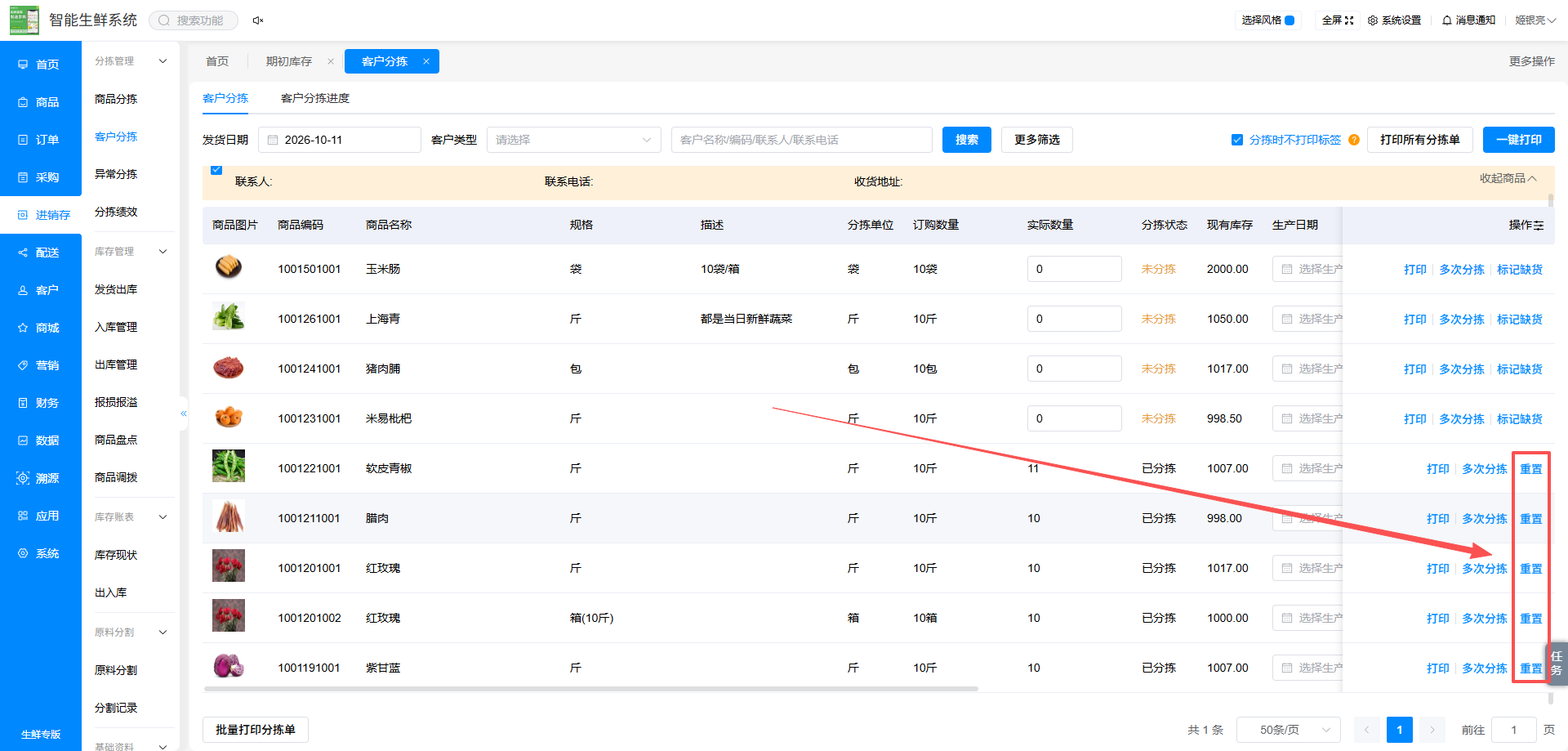Open the user account dropdown in header
This screenshot has height=751, width=1568.
1535,20
